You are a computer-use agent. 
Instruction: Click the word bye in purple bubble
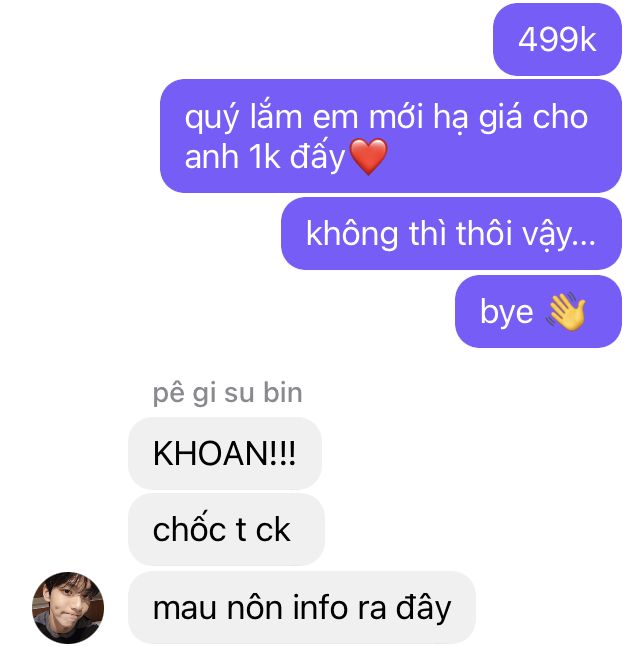click(506, 312)
